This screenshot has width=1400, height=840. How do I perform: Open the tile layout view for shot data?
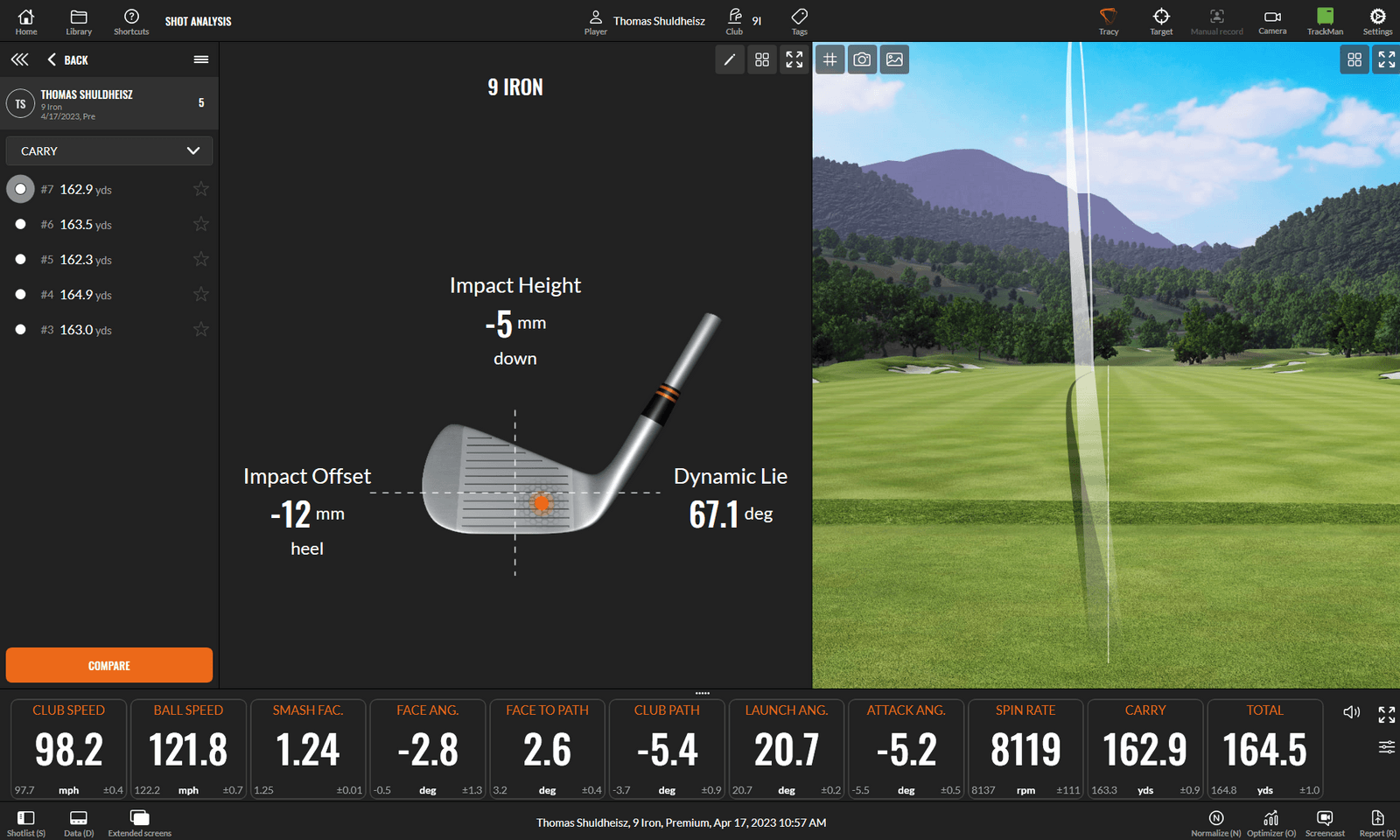tap(761, 59)
